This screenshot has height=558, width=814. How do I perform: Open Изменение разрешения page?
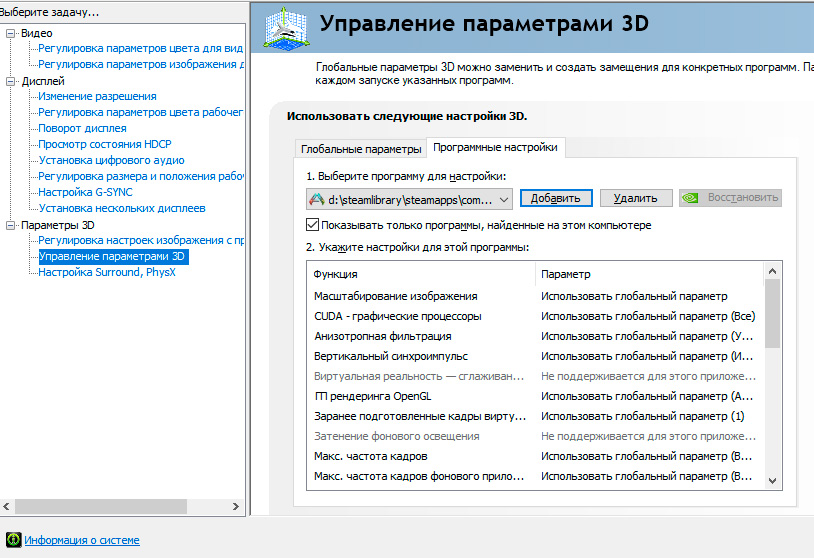[97, 97]
